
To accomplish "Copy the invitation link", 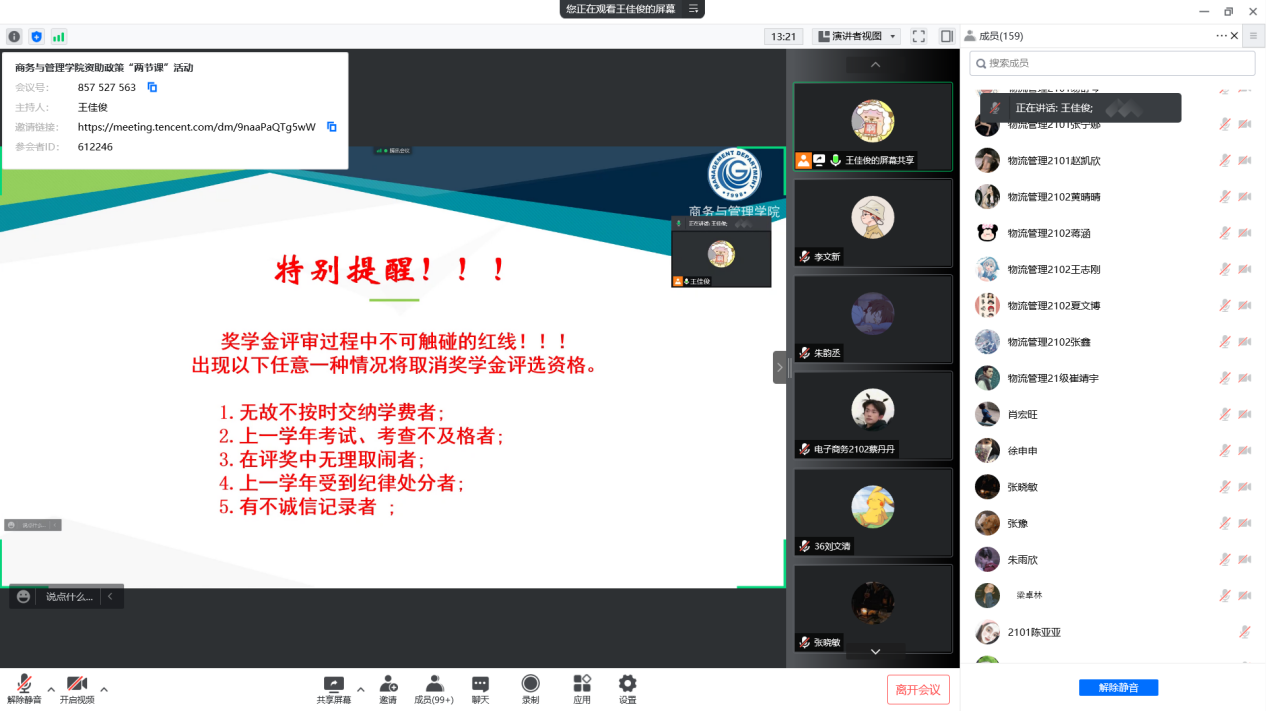I will point(332,127).
